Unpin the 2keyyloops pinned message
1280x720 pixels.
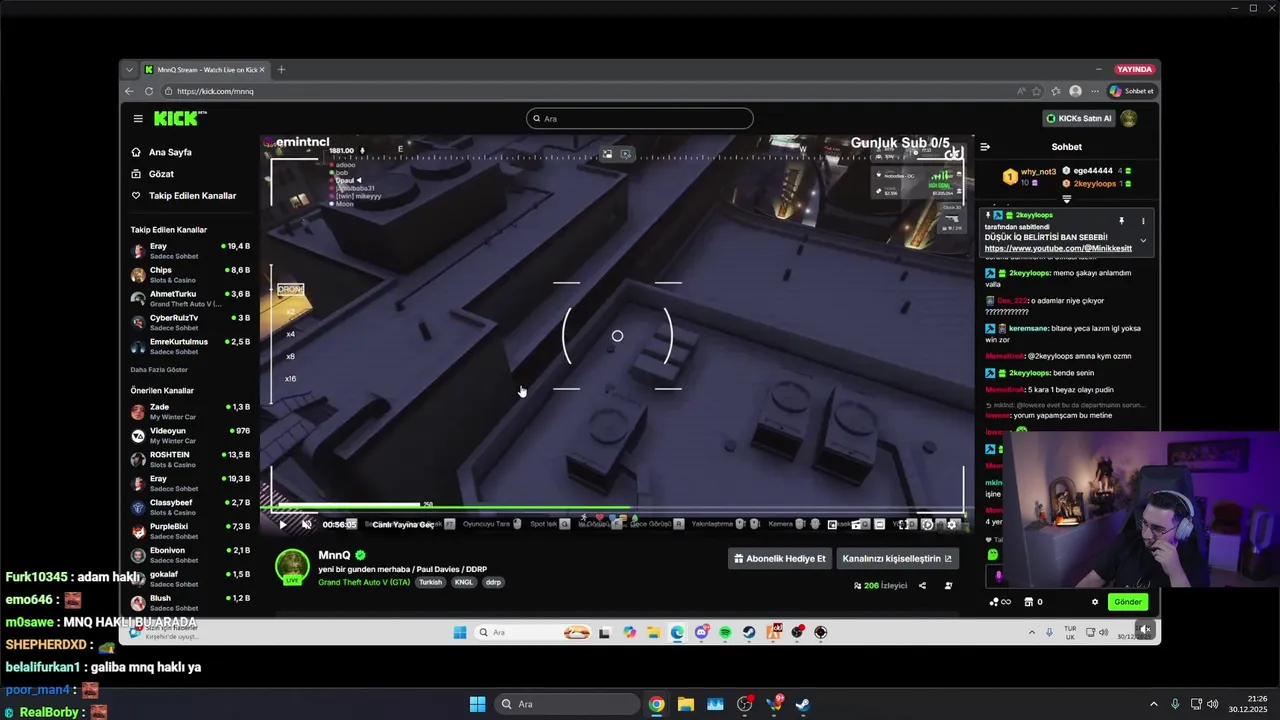1121,221
